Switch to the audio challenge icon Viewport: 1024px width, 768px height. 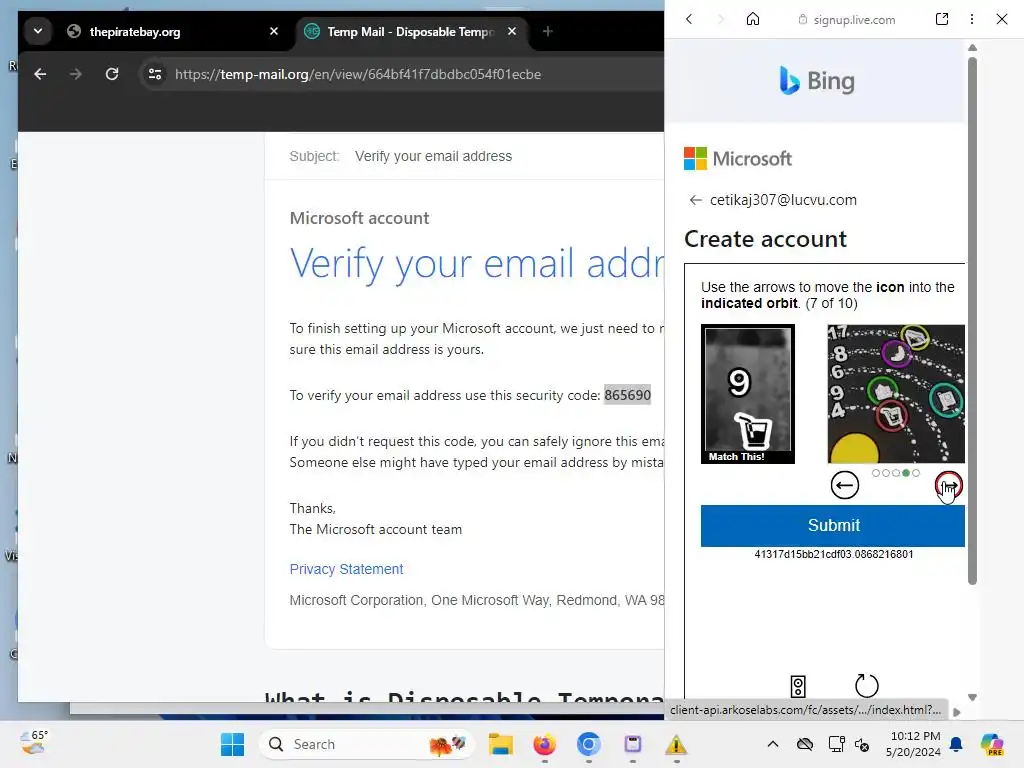click(x=798, y=686)
